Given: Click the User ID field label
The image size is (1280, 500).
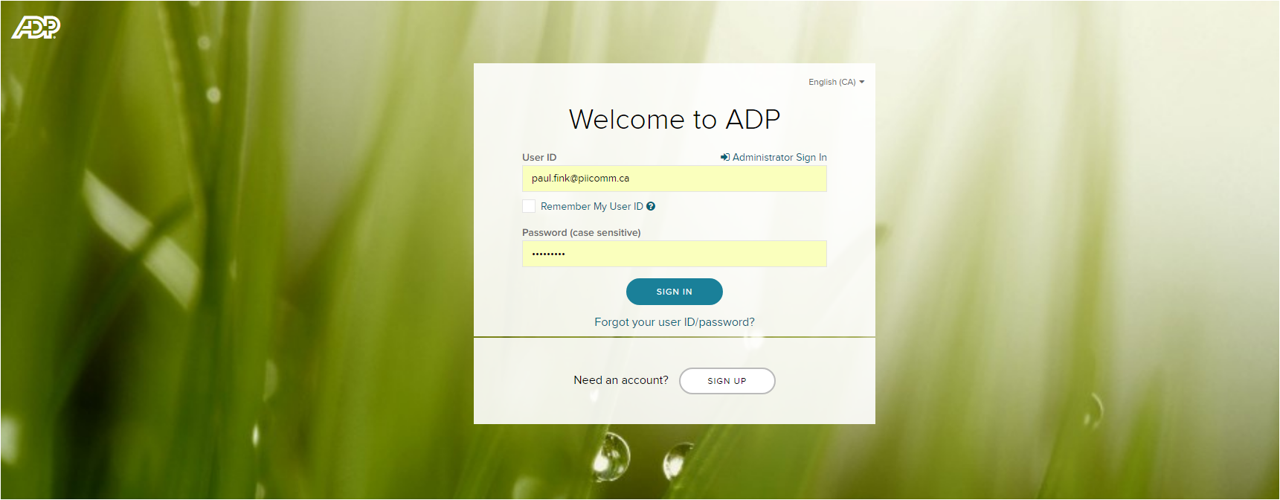Looking at the screenshot, I should click(539, 158).
